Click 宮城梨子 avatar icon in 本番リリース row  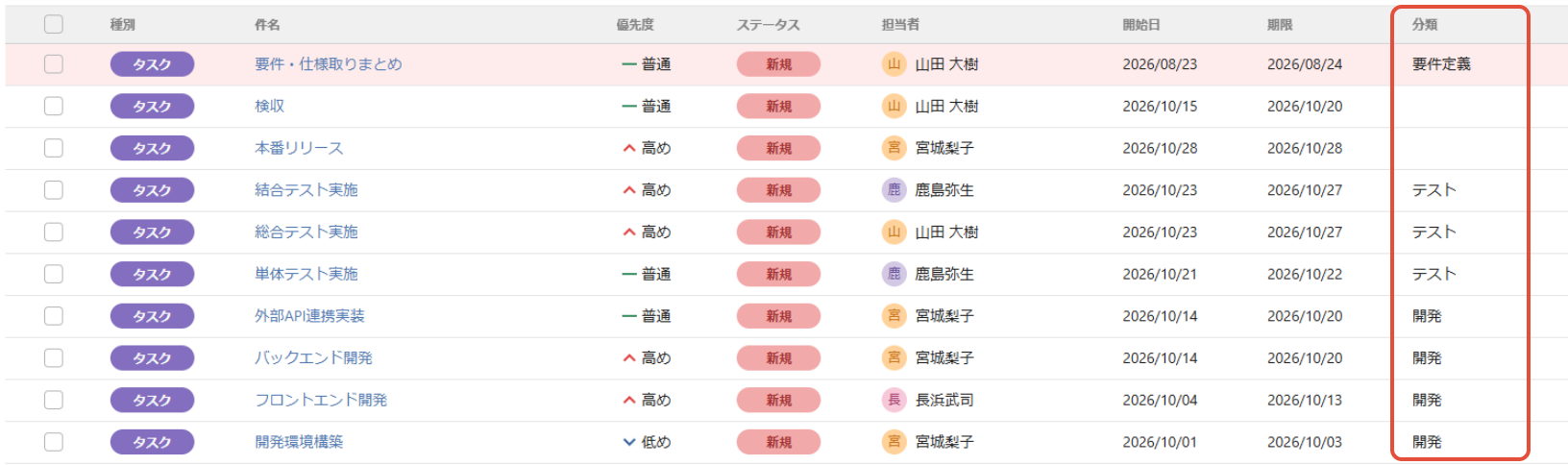[894, 148]
